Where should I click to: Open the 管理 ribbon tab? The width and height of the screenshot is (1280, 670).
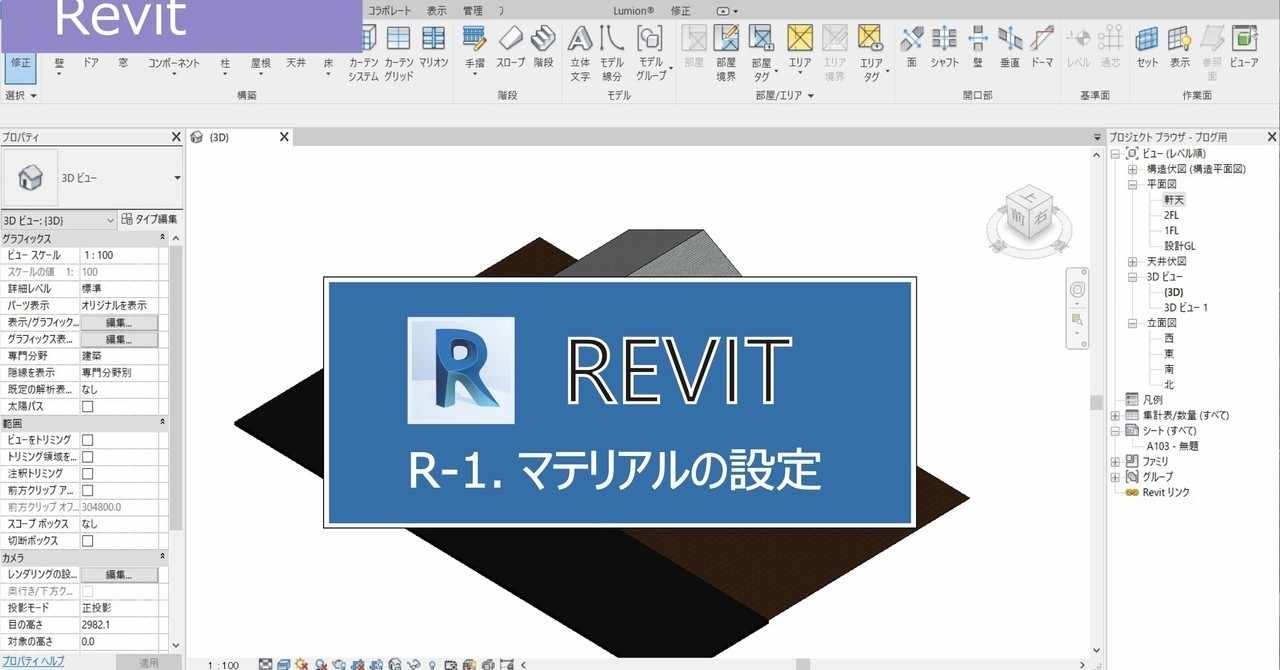(x=473, y=11)
